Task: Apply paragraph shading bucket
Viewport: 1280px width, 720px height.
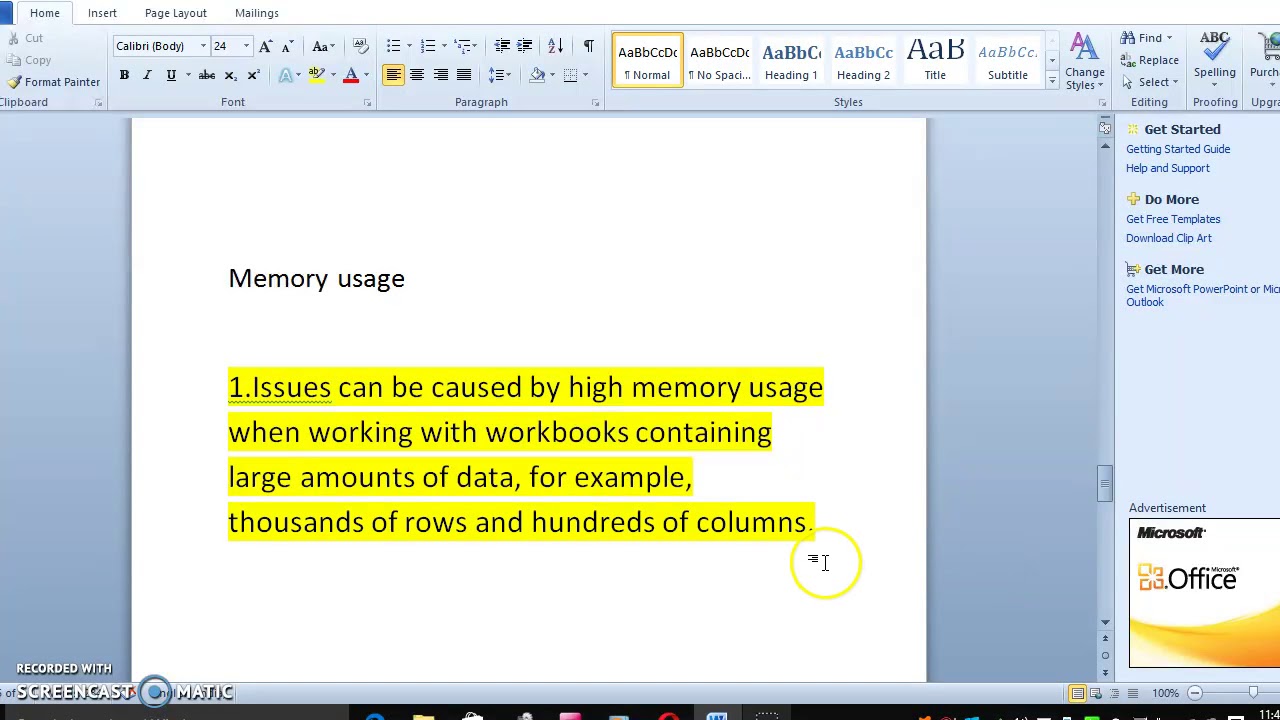Action: 537,75
